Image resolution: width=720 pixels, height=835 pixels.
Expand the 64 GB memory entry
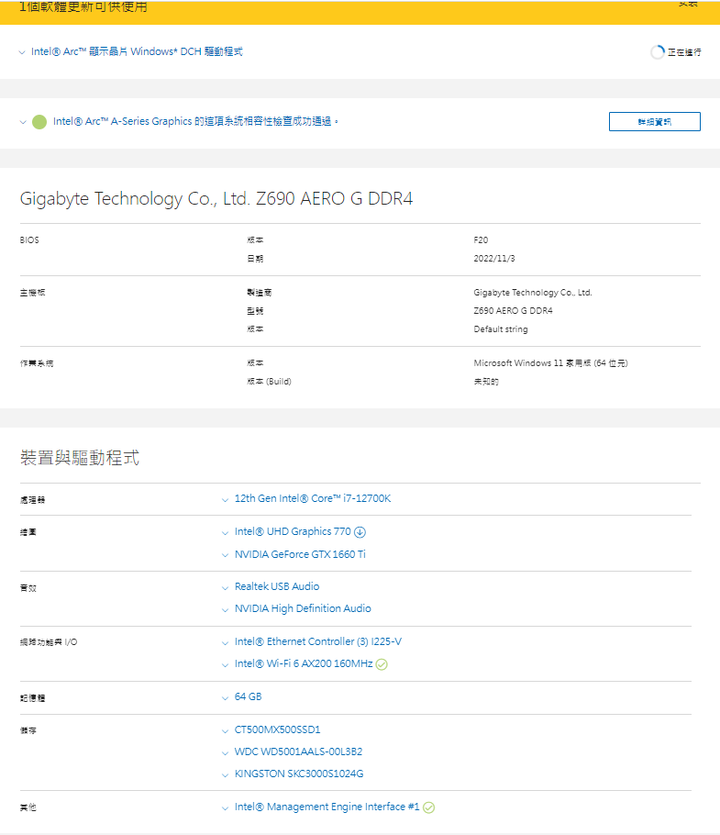[x=225, y=698]
